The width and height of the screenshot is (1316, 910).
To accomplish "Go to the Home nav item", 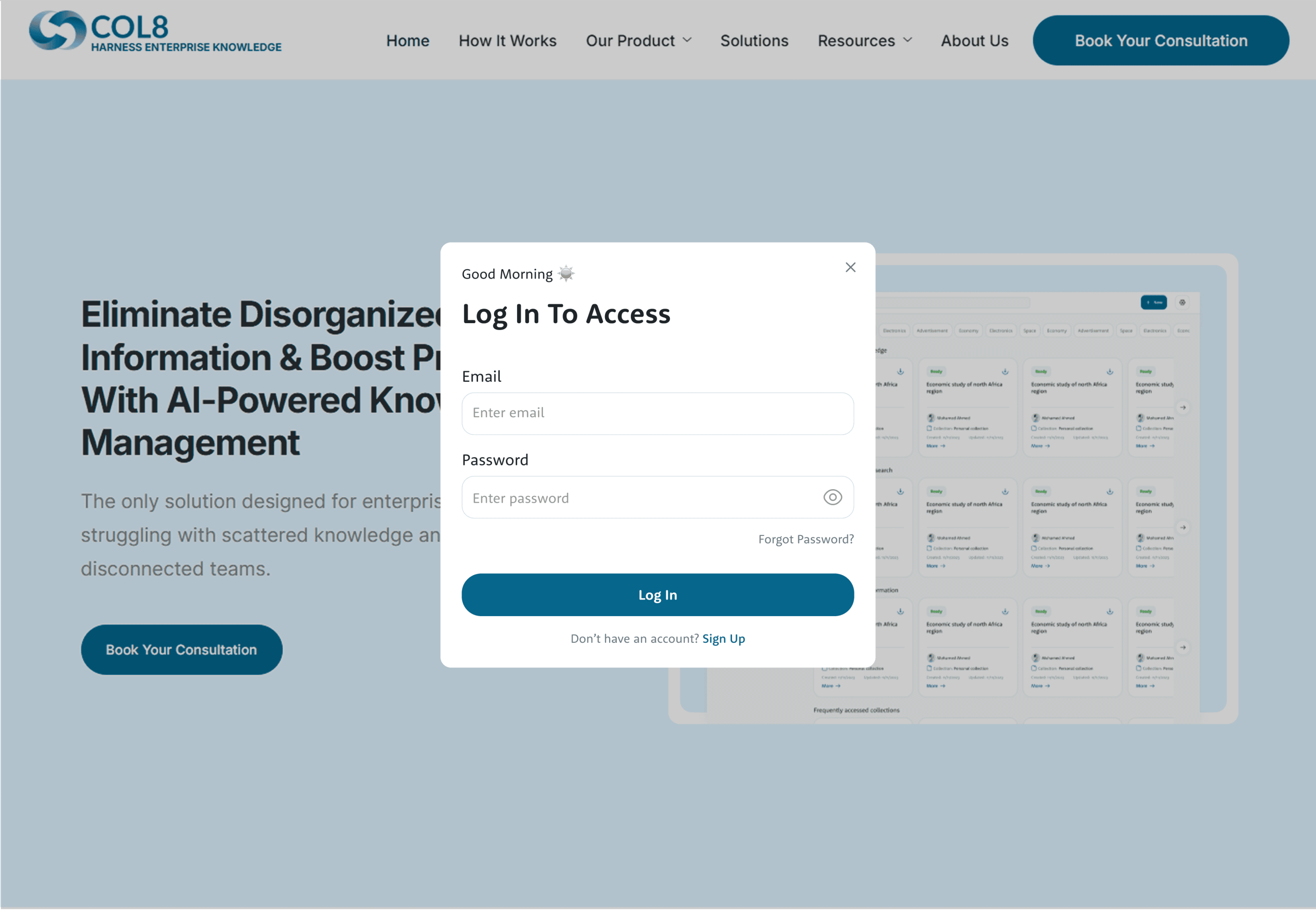I will [407, 41].
